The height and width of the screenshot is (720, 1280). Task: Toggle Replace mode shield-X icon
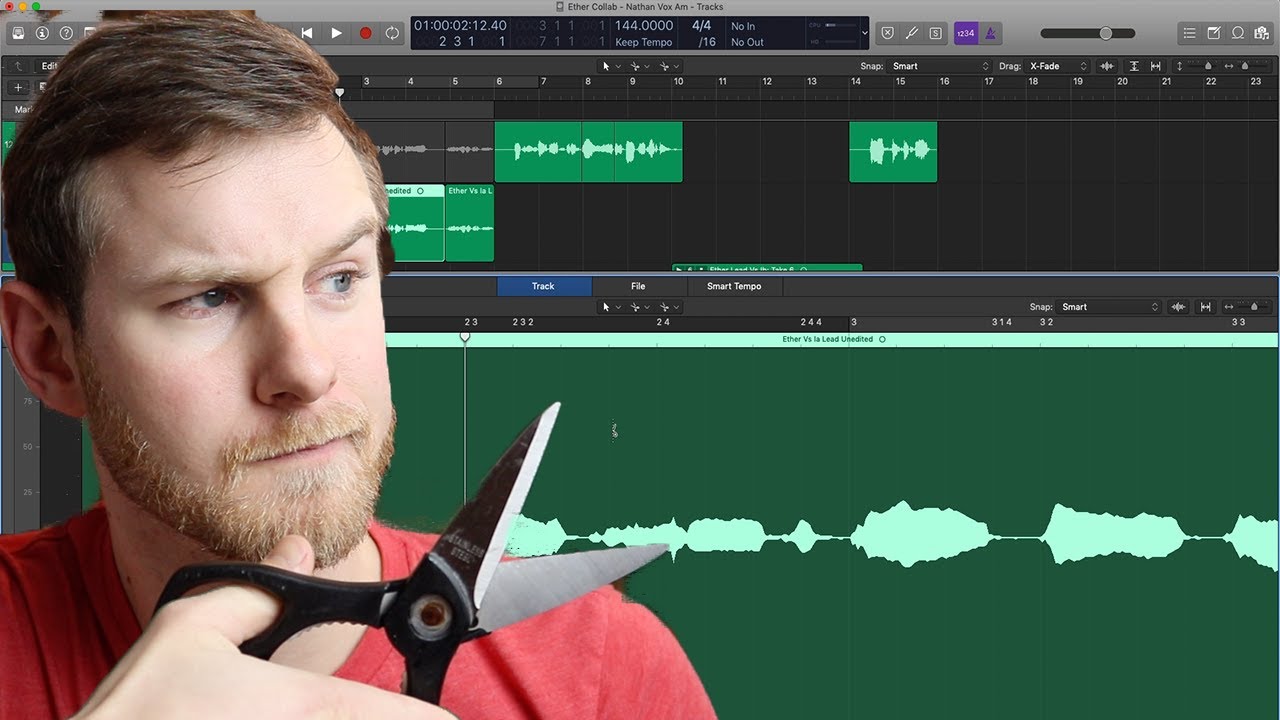click(x=887, y=33)
